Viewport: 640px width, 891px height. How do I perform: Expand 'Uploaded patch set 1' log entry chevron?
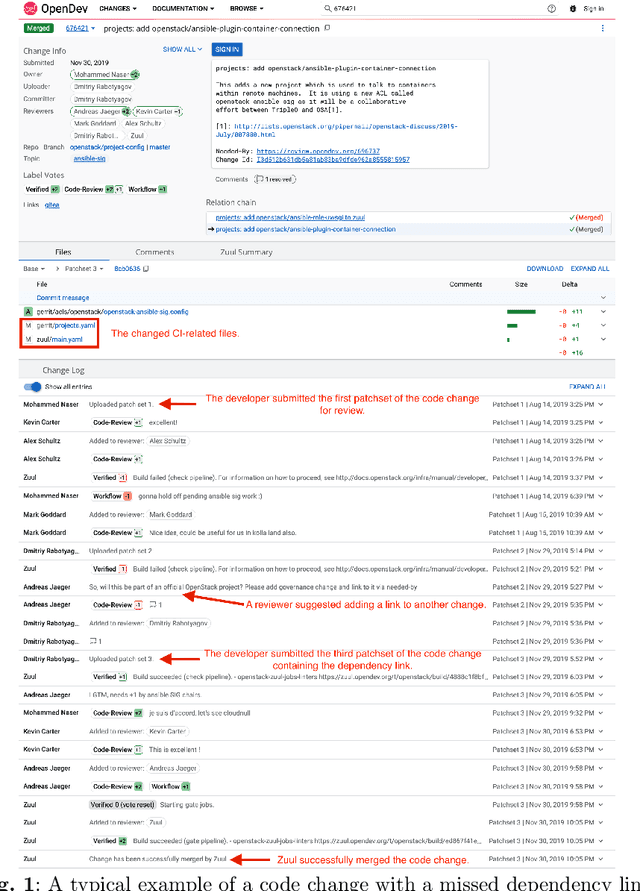(601, 405)
